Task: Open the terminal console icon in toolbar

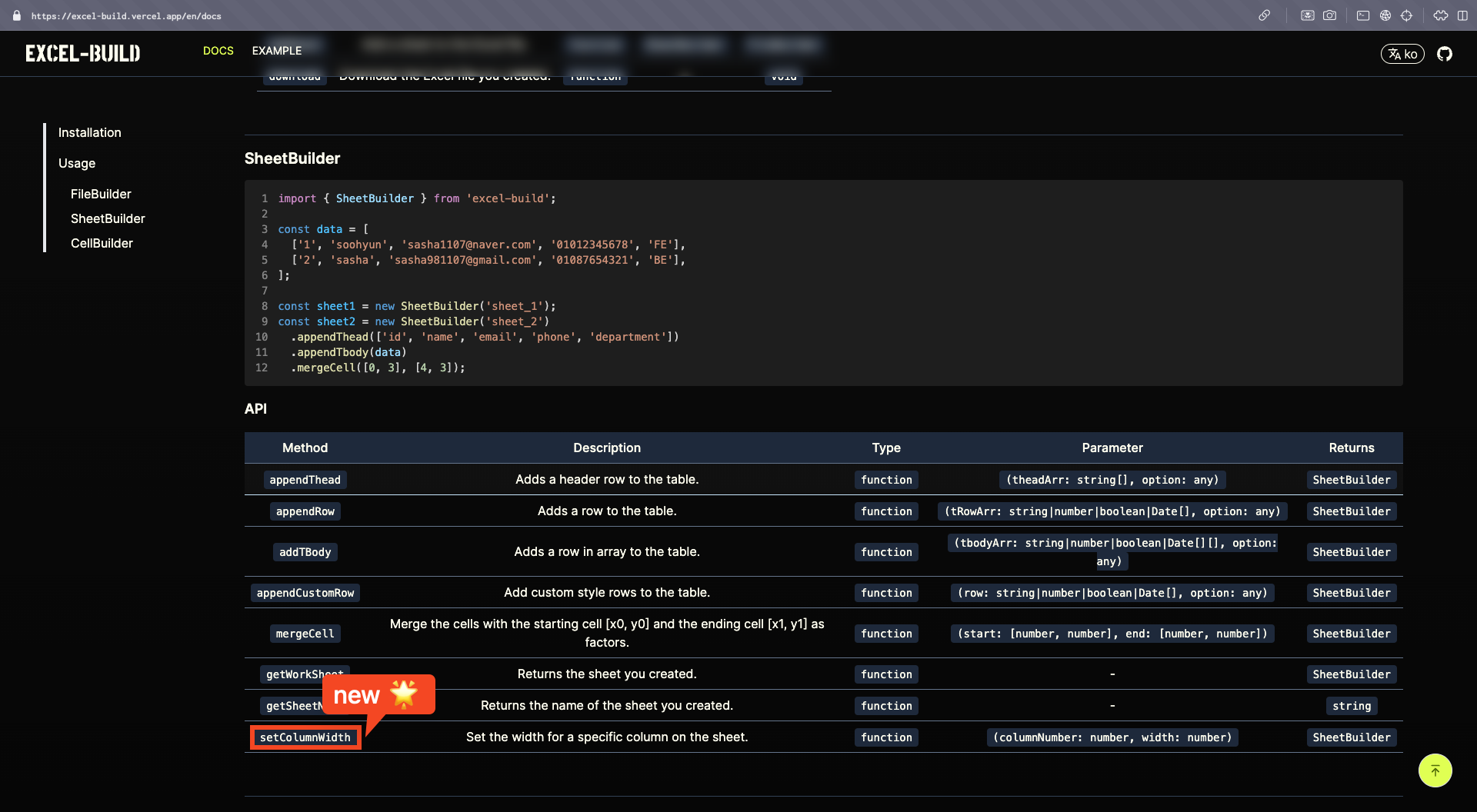Action: [1363, 15]
